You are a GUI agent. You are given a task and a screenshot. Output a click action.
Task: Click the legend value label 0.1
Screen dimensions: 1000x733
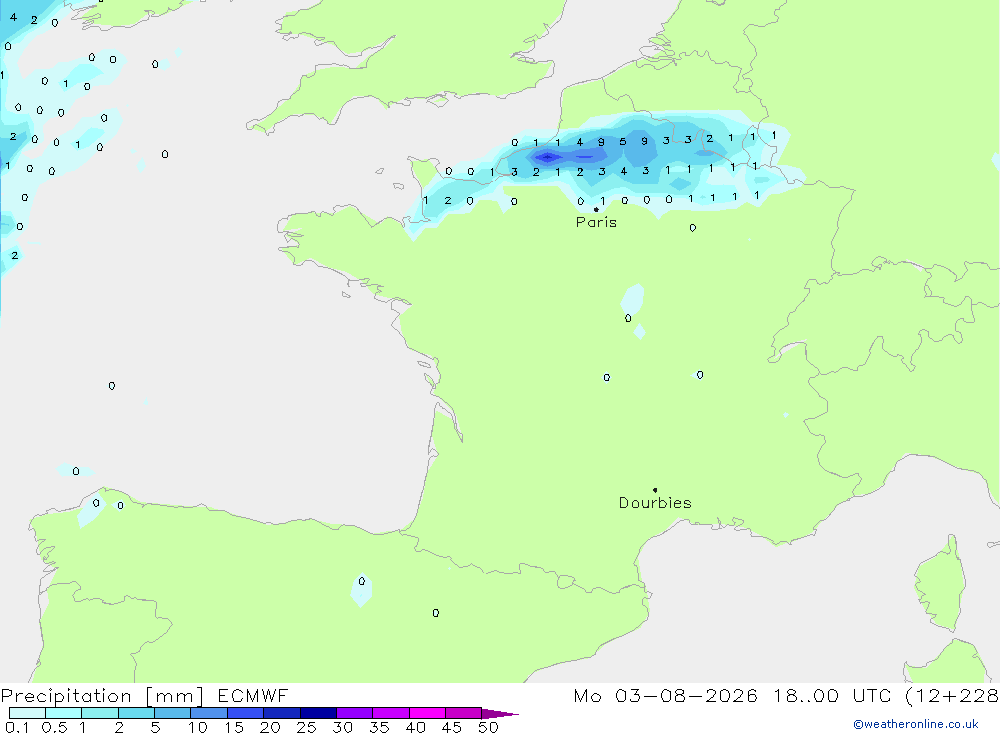pos(17,727)
